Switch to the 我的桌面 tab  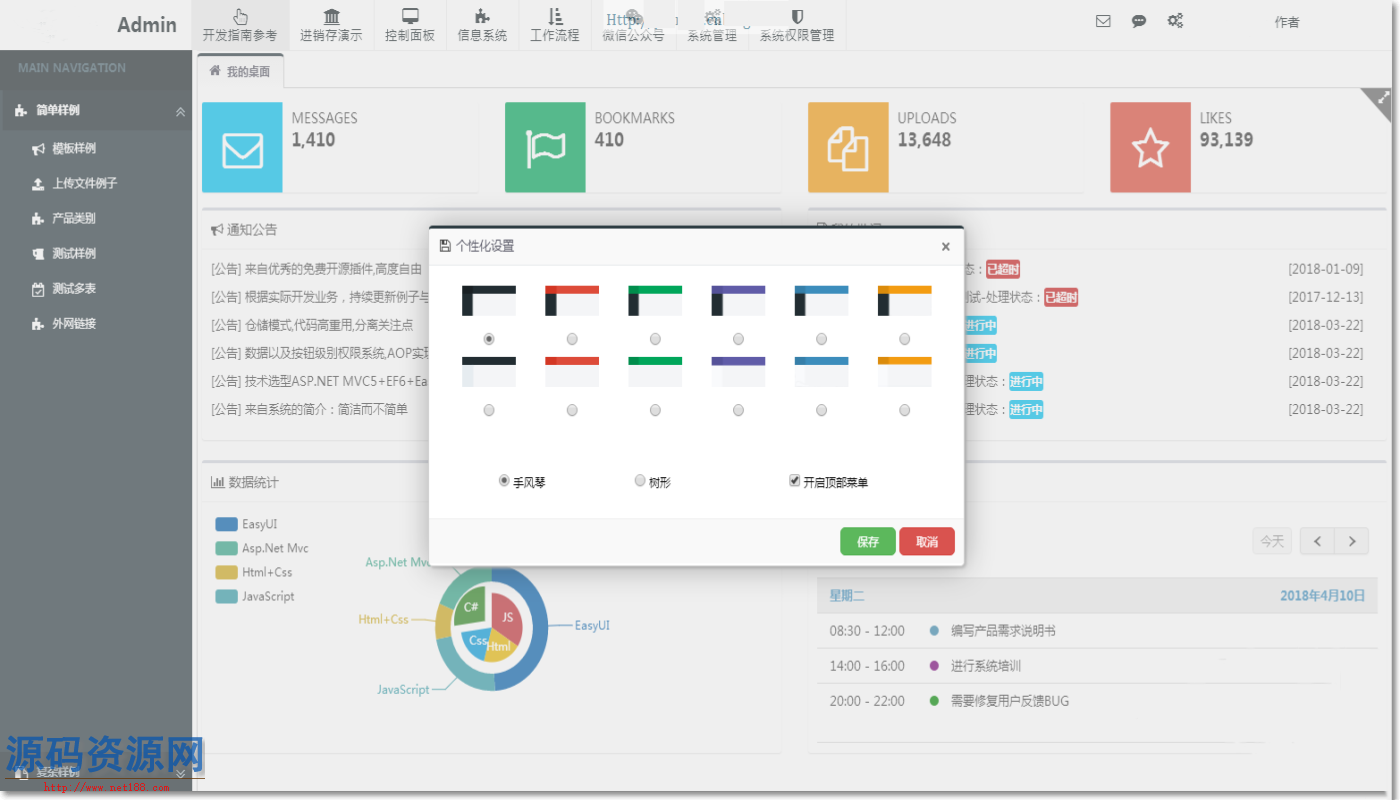point(240,71)
